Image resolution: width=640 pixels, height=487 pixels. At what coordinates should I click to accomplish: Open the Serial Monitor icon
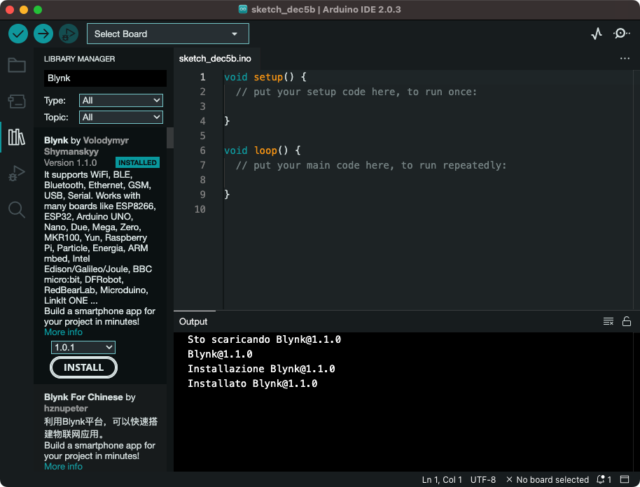pyautogui.click(x=622, y=34)
